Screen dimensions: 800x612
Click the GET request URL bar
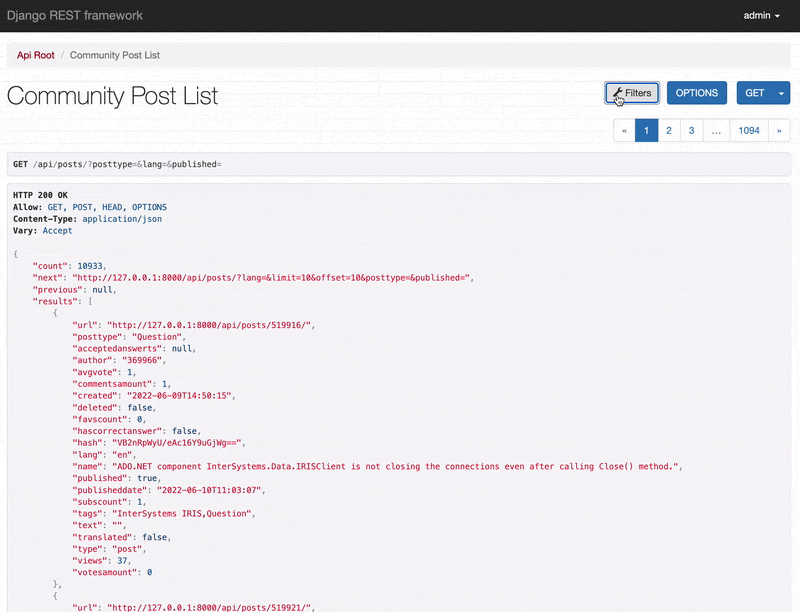(x=399, y=164)
